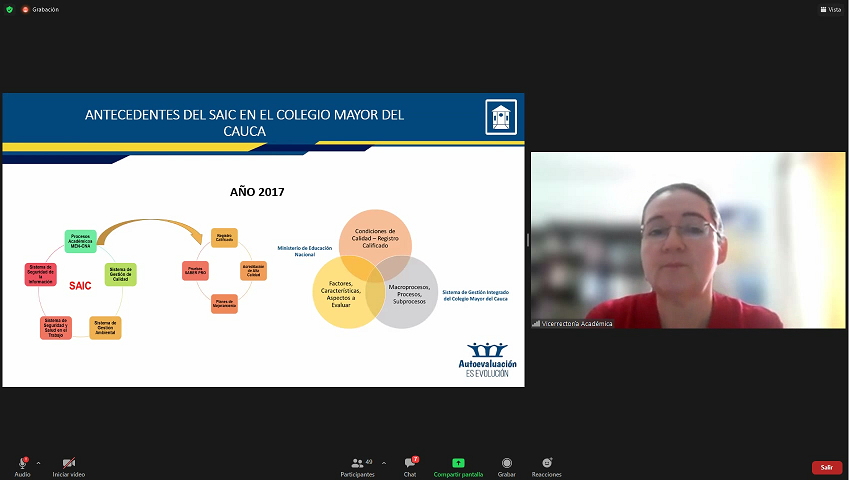Change layout using Vista button
Viewport: 849px width, 480px height.
(x=831, y=9)
